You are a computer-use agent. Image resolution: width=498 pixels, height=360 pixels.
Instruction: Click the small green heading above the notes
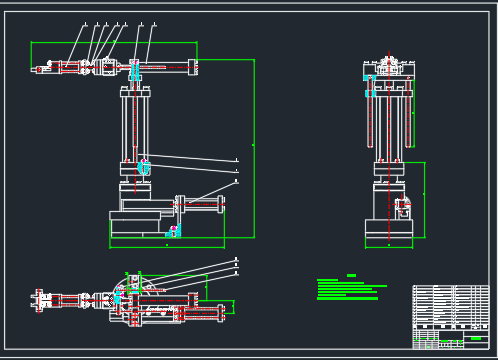(x=351, y=275)
